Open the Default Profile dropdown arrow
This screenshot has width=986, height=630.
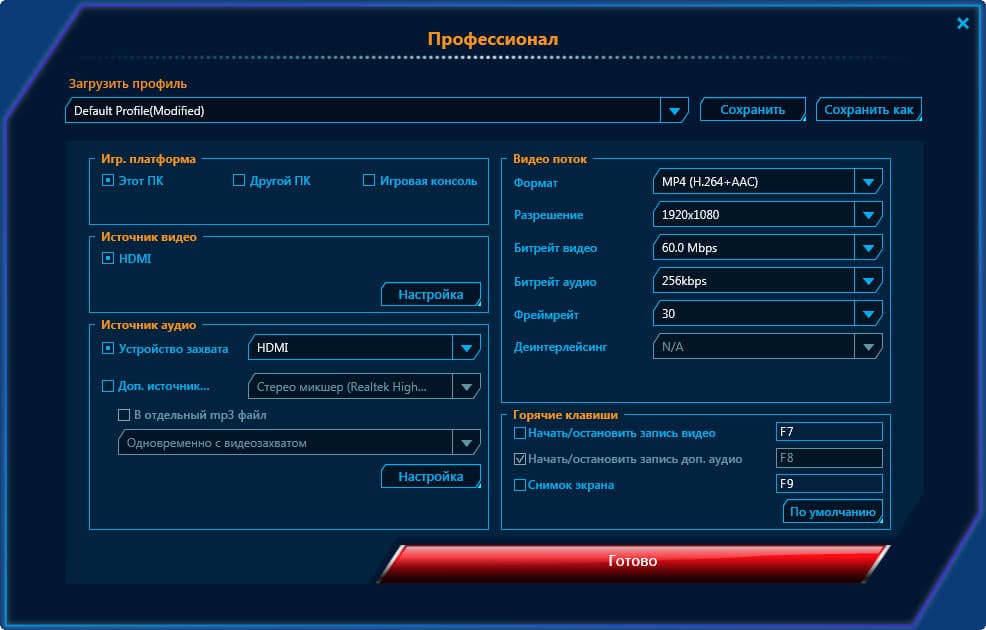coord(674,111)
